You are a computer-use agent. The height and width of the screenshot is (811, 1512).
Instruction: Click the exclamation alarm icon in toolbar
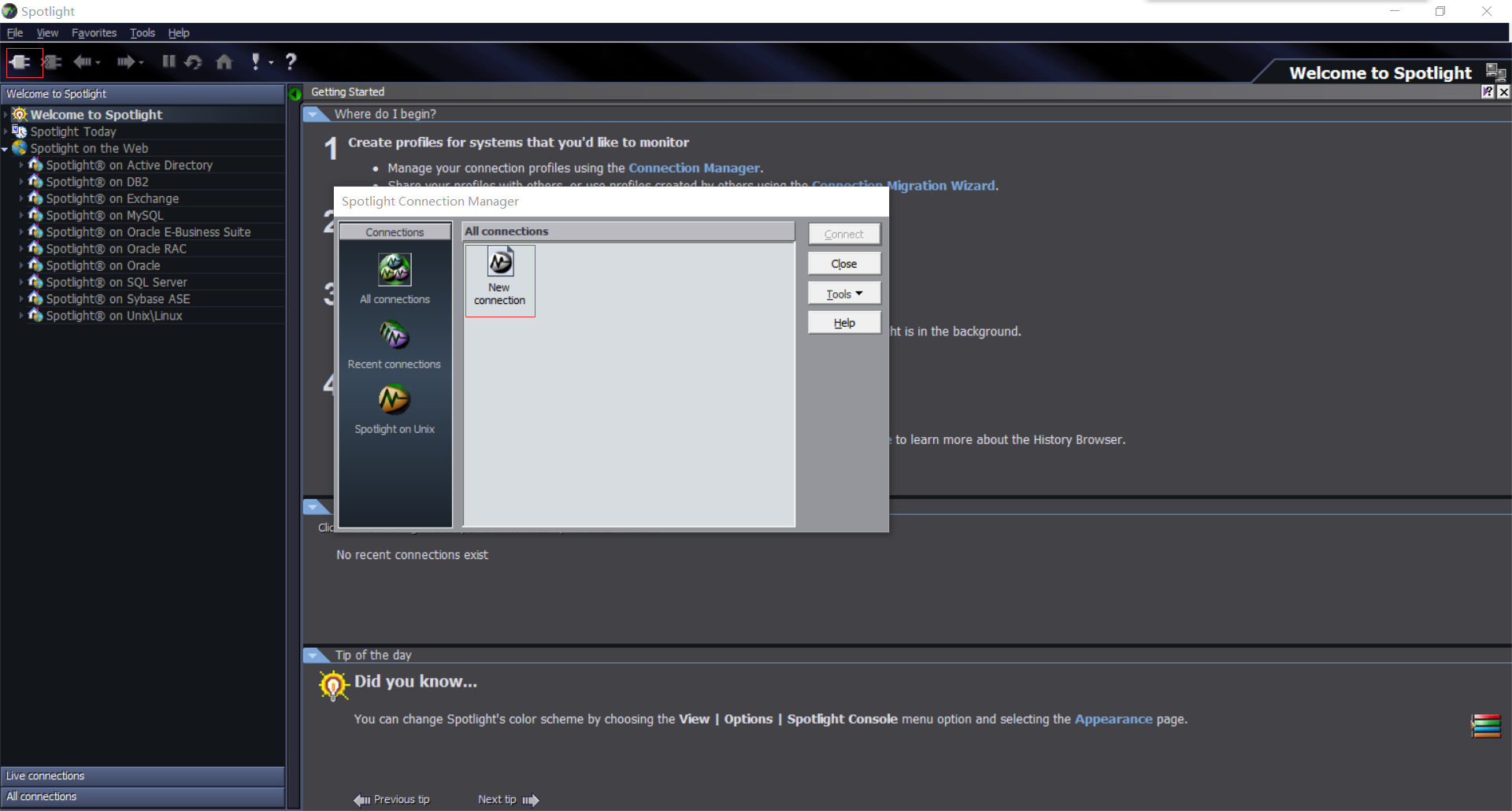click(x=255, y=61)
